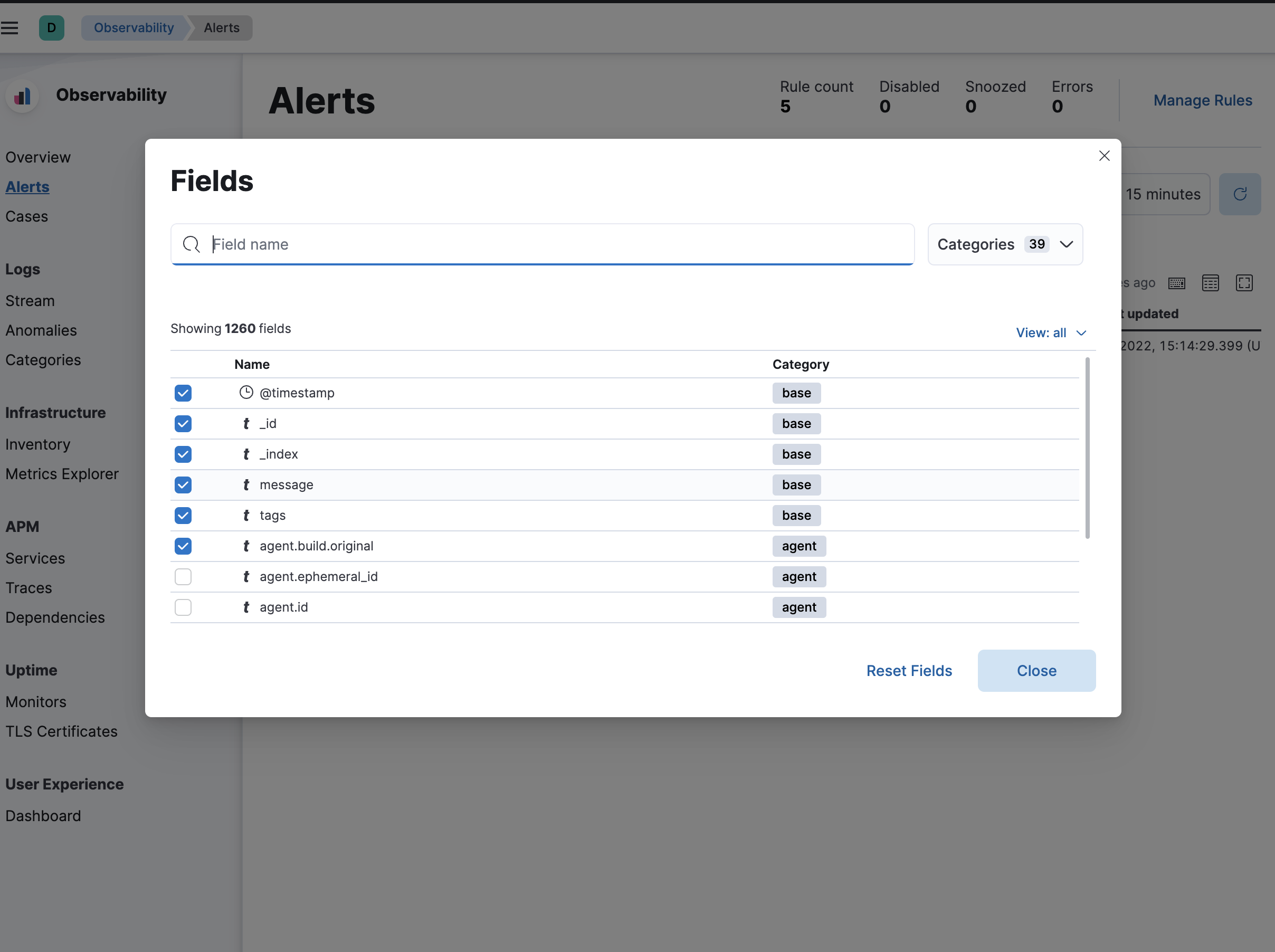The image size is (1275, 952).
Task: Uncheck the message field
Action: (183, 484)
